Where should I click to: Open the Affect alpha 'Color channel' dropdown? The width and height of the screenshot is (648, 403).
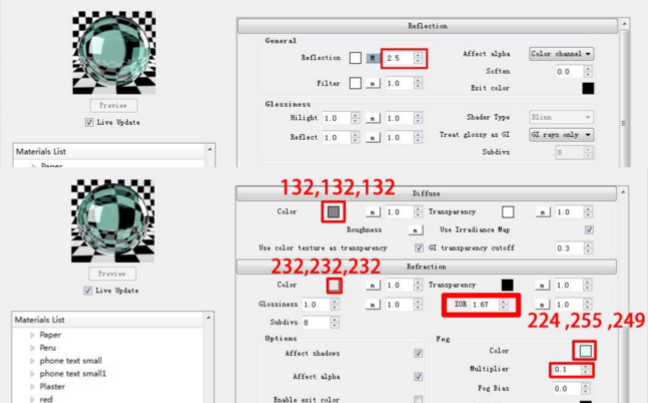(x=561, y=54)
